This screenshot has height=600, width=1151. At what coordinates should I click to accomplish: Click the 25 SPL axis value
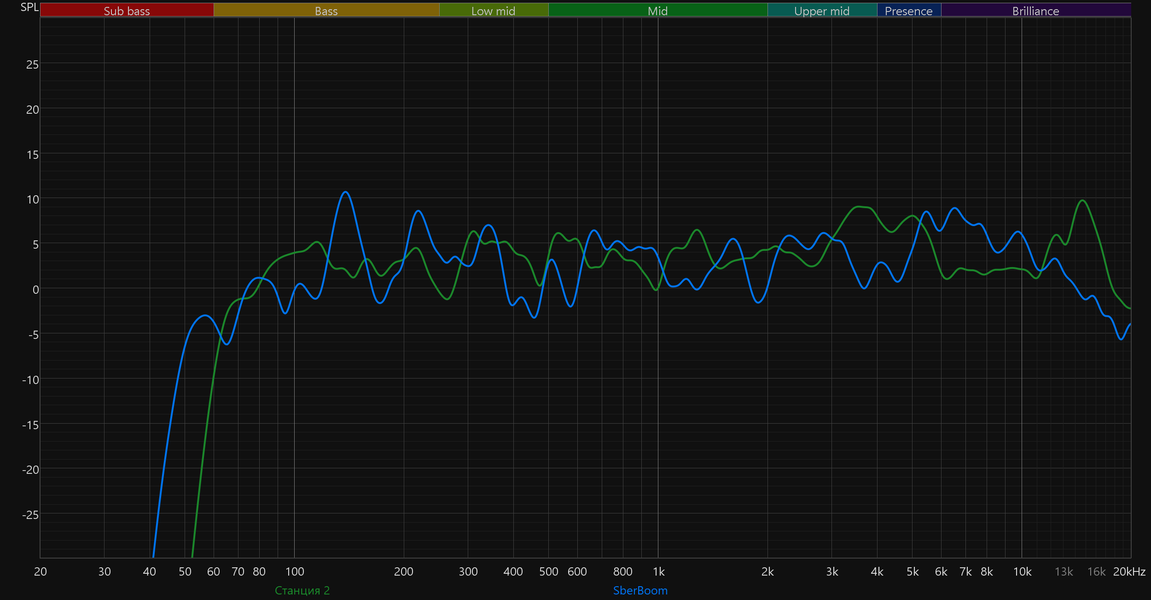[32, 65]
